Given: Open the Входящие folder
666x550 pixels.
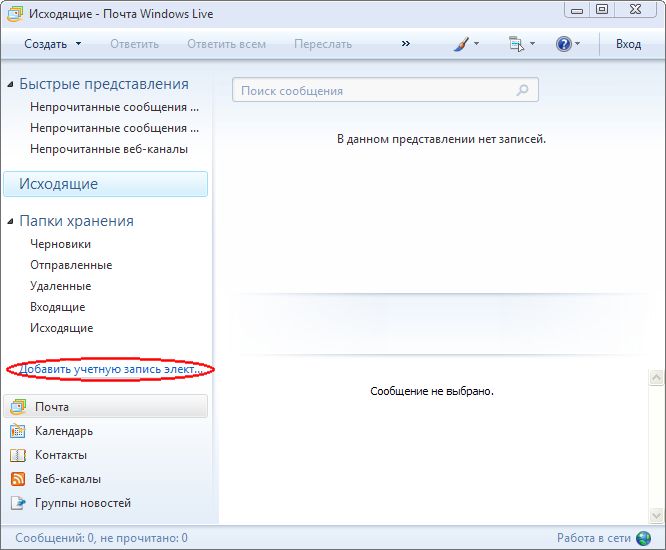Looking at the screenshot, I should (x=57, y=307).
